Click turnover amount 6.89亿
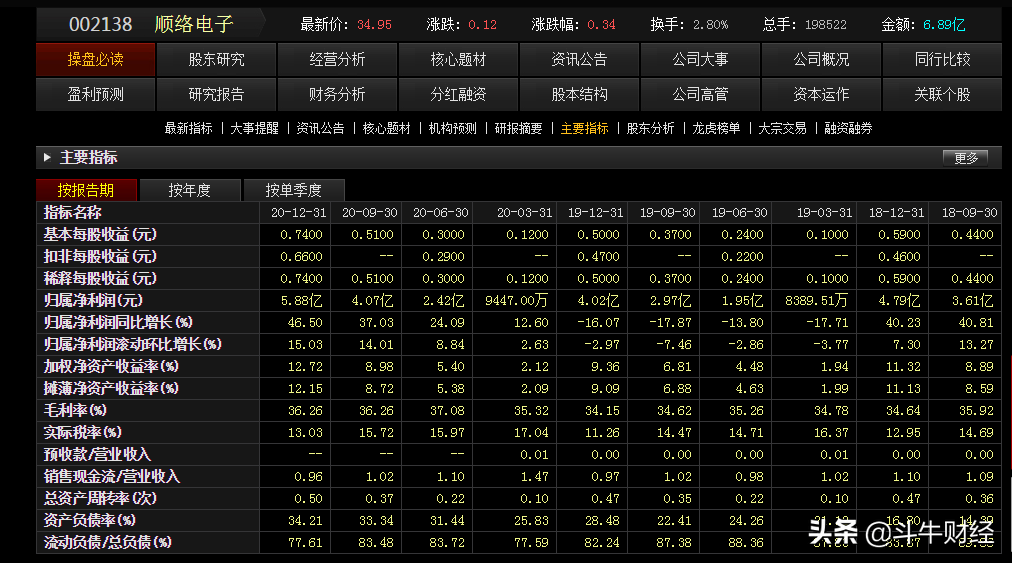 pyautogui.click(x=944, y=25)
